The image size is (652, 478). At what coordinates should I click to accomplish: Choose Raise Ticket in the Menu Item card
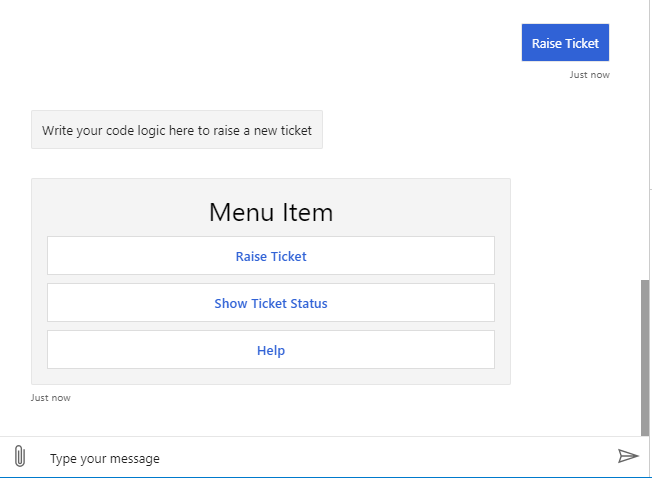click(271, 256)
